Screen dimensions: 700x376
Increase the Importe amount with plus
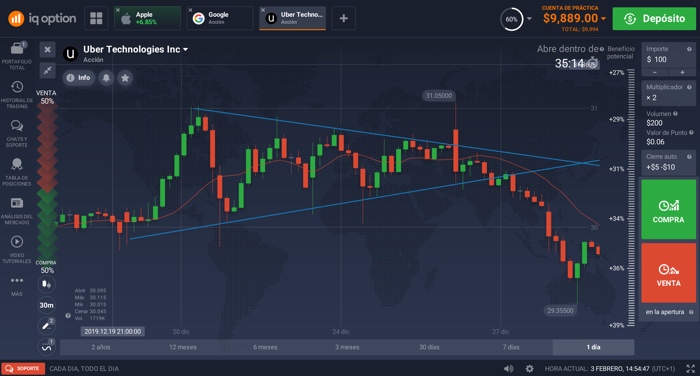682,72
